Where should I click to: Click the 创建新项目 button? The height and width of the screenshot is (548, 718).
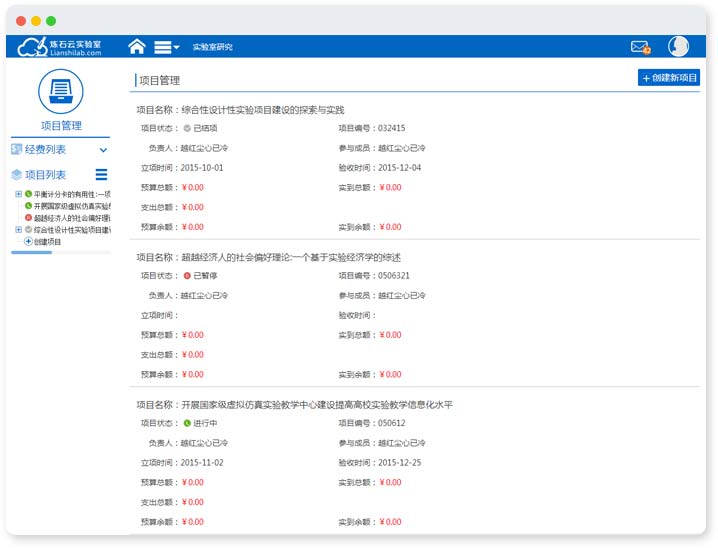[x=669, y=78]
